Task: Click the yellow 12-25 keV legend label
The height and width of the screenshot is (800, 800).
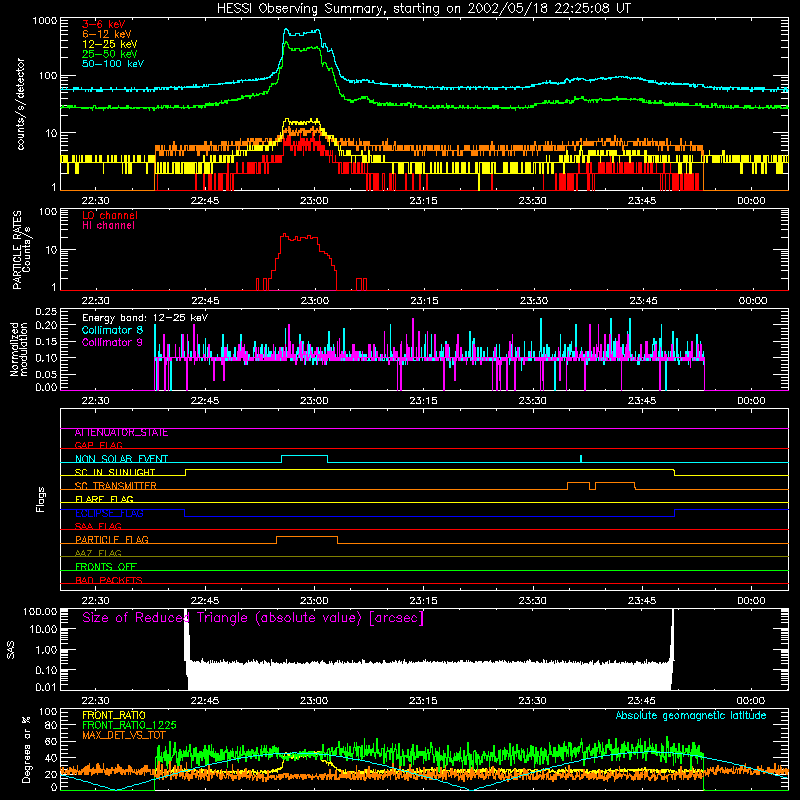Action: [109, 44]
